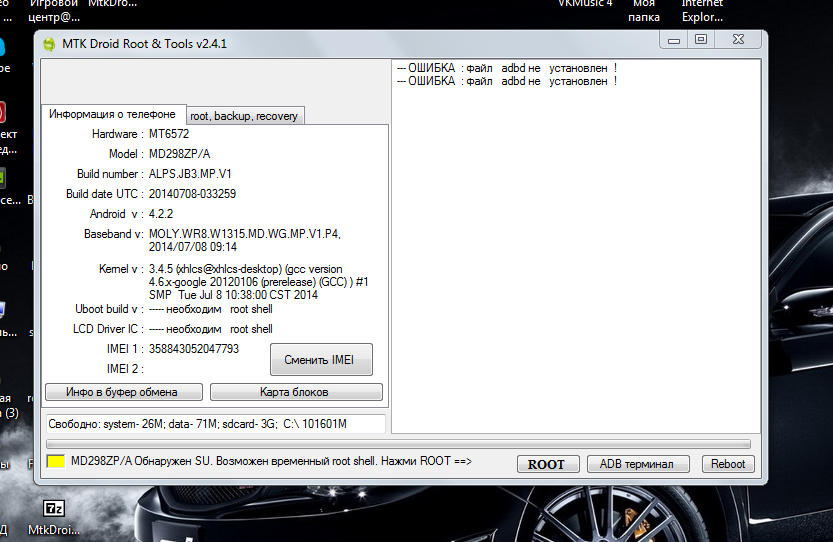Minimize the MTK Droid Root & Tools window
Viewport: 833px width, 542px height.
click(x=674, y=40)
